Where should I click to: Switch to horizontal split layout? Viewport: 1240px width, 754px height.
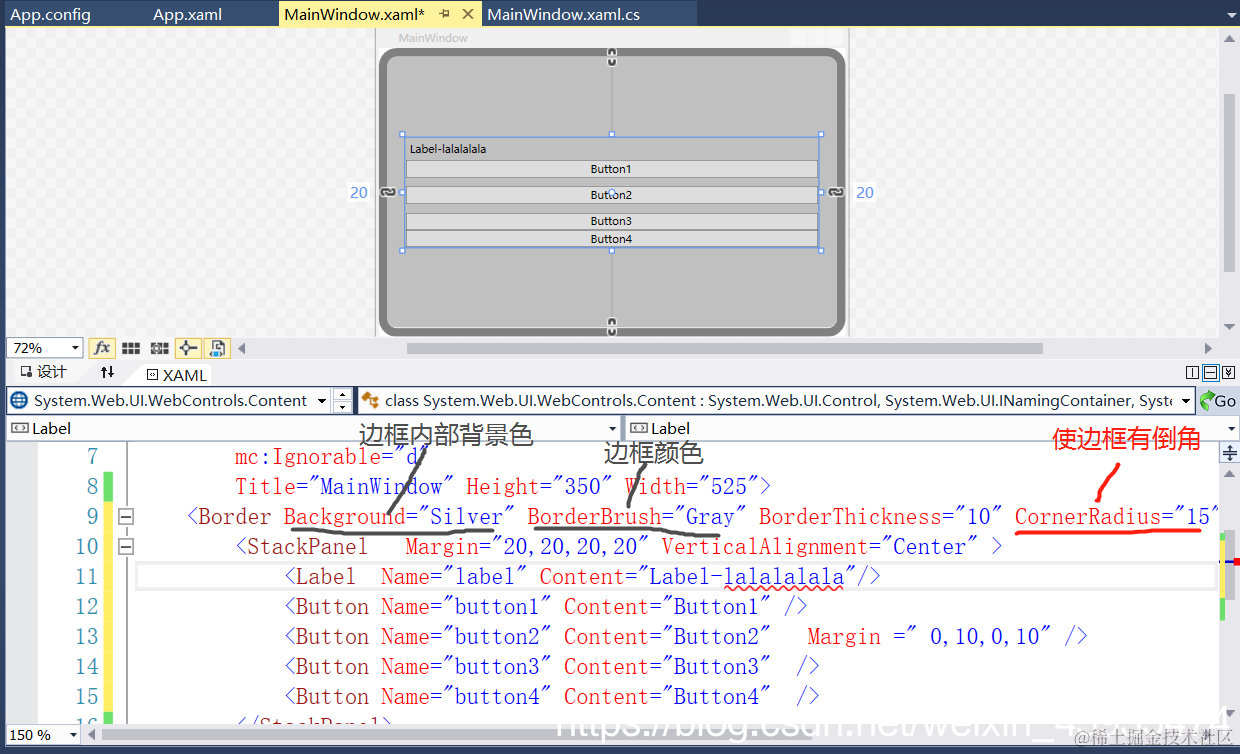[x=1210, y=373]
